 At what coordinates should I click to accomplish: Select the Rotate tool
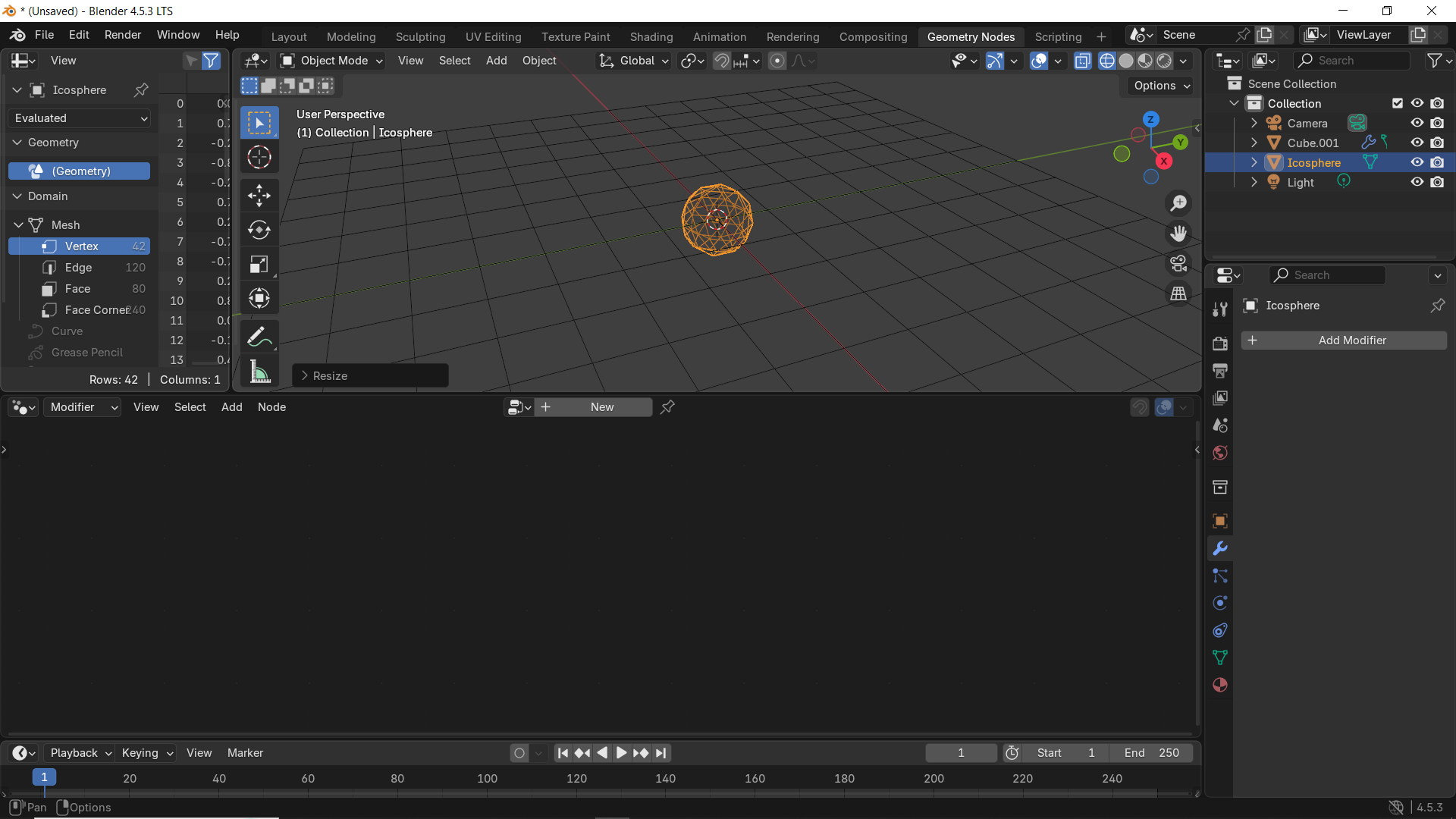click(259, 229)
